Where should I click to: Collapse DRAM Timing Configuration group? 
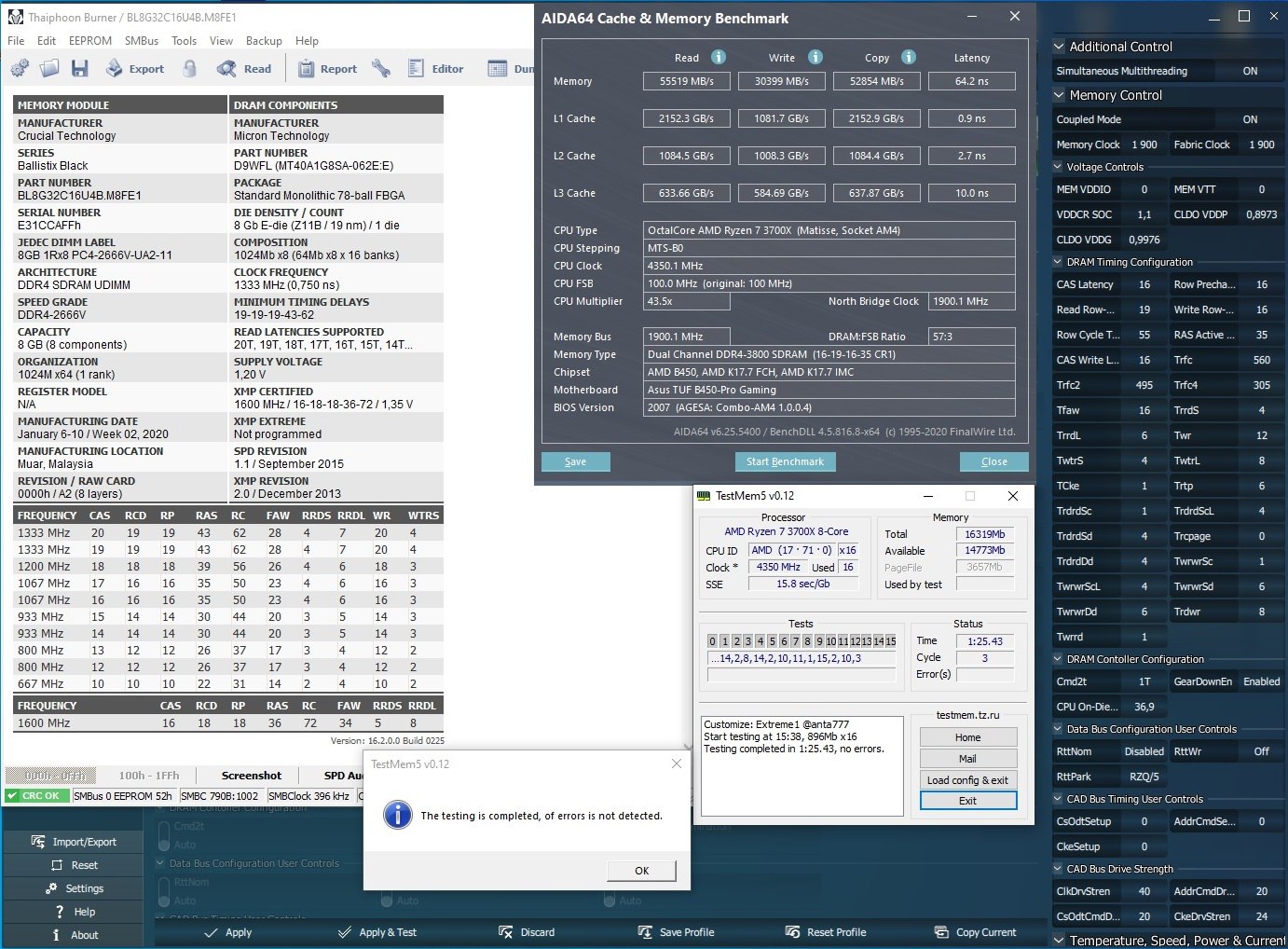pyautogui.click(x=1058, y=262)
